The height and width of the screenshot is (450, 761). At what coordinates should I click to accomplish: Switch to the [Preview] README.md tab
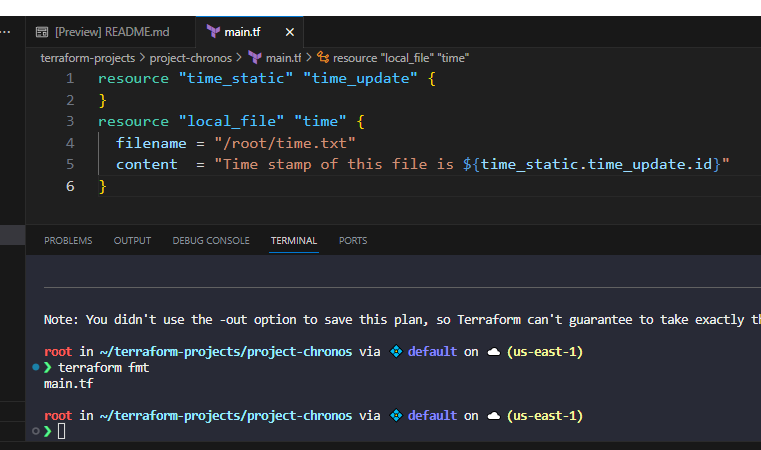[111, 32]
